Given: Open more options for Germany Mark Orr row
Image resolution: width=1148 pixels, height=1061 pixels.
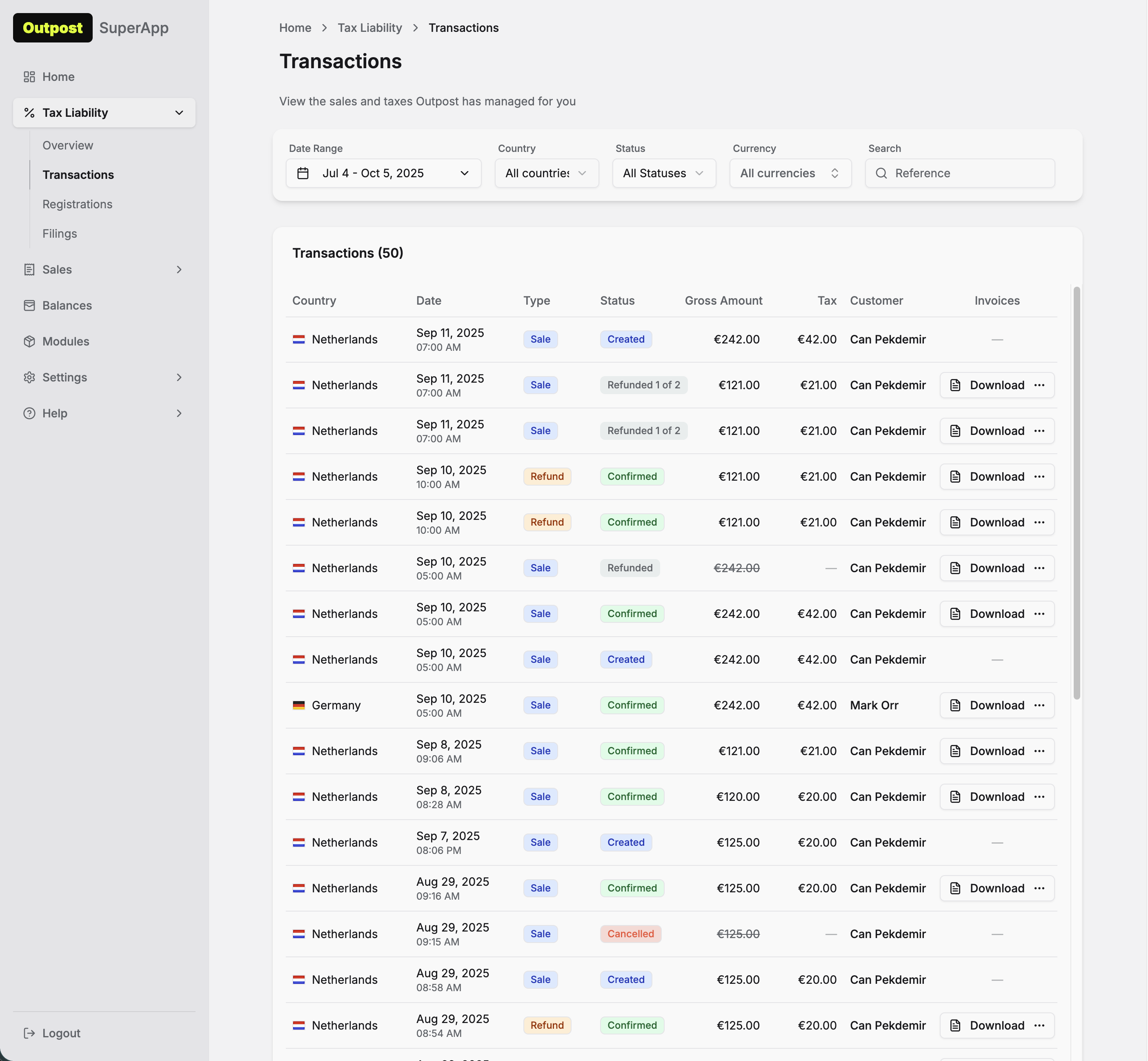Looking at the screenshot, I should [x=1039, y=705].
